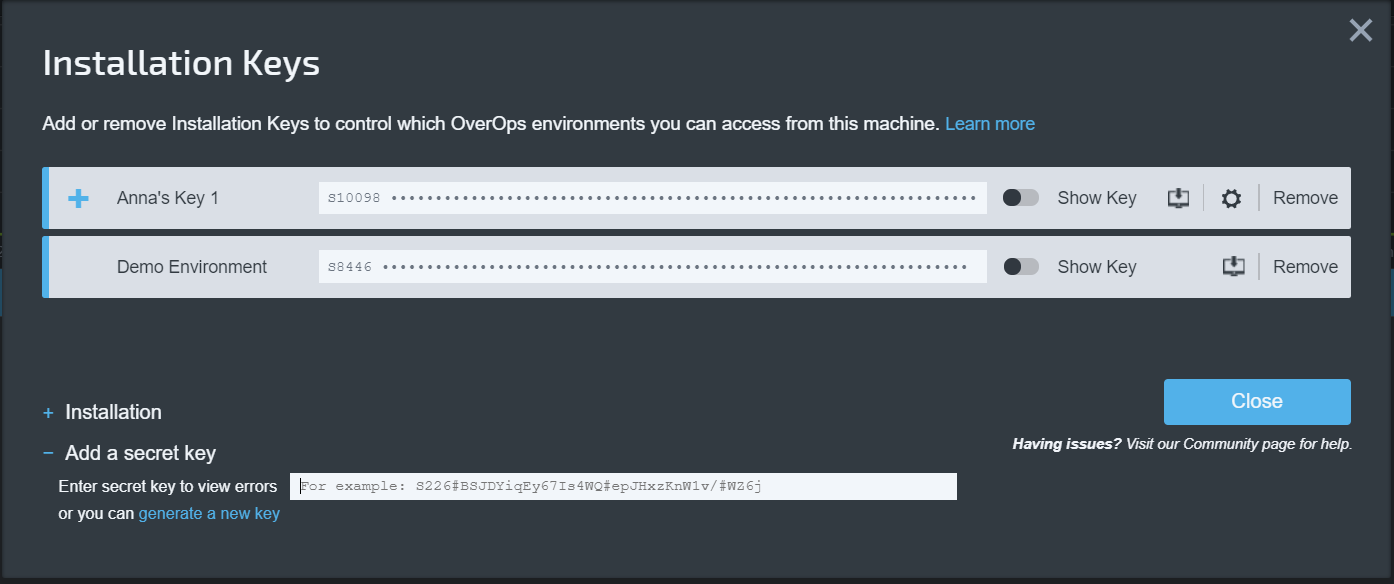1394x584 pixels.
Task: Click the generate a new key link
Action: pyautogui.click(x=209, y=514)
